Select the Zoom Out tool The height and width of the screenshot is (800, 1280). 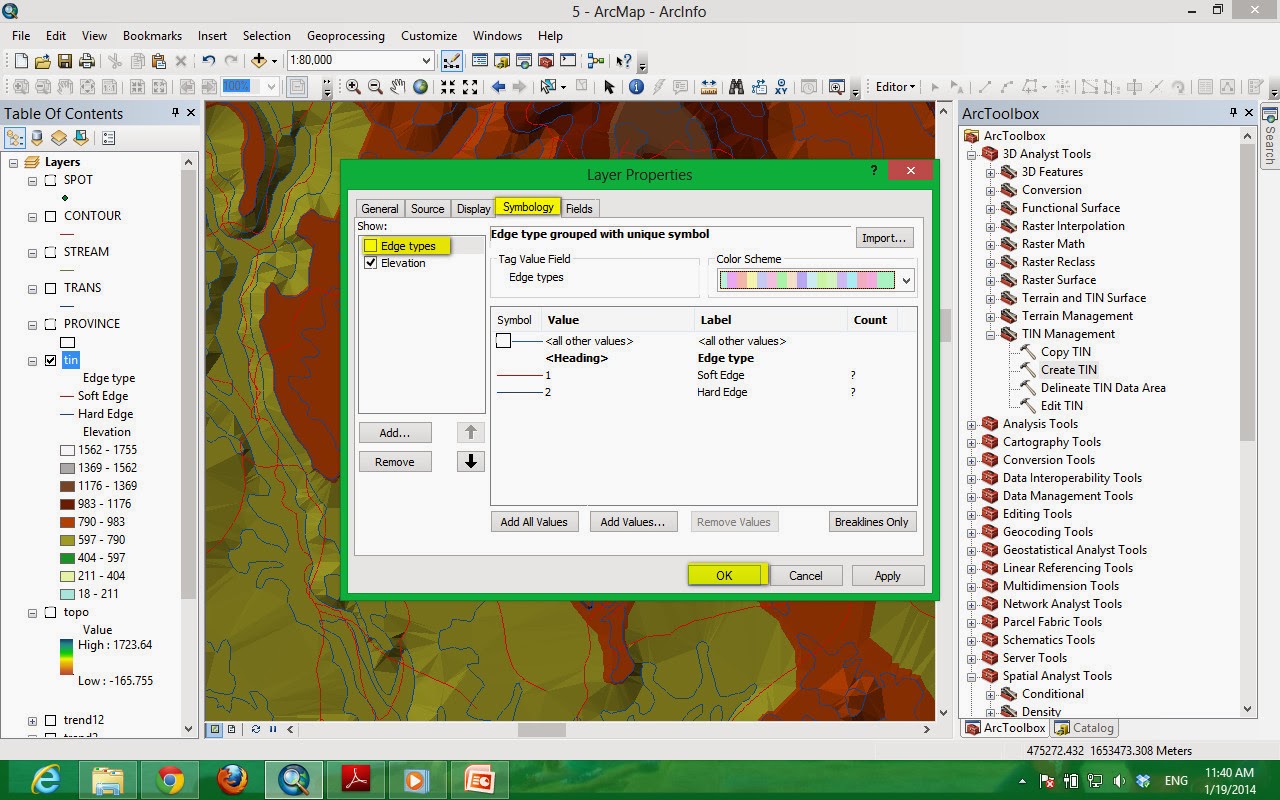click(x=375, y=87)
